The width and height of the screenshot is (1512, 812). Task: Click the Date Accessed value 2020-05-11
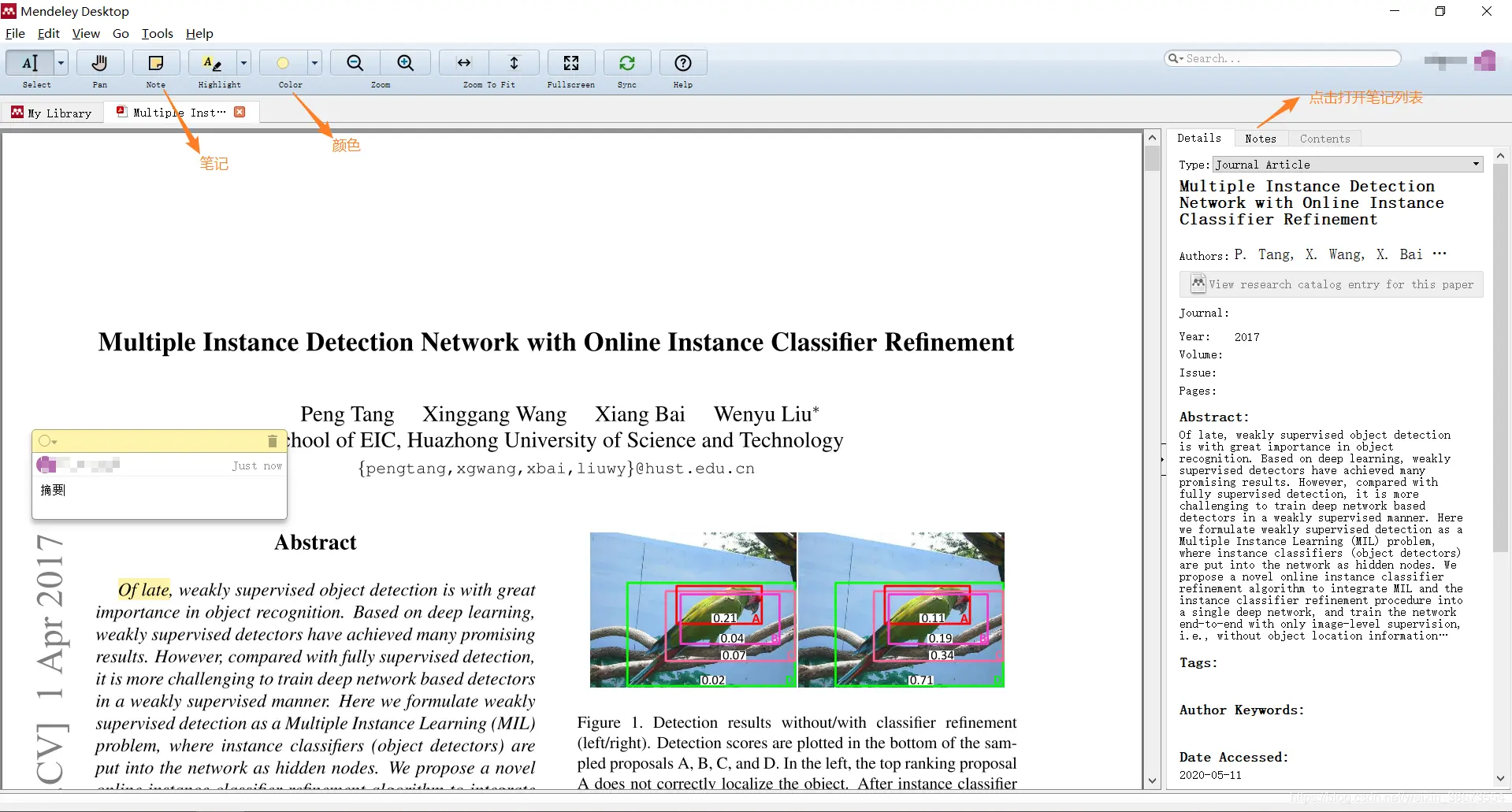click(1210, 775)
